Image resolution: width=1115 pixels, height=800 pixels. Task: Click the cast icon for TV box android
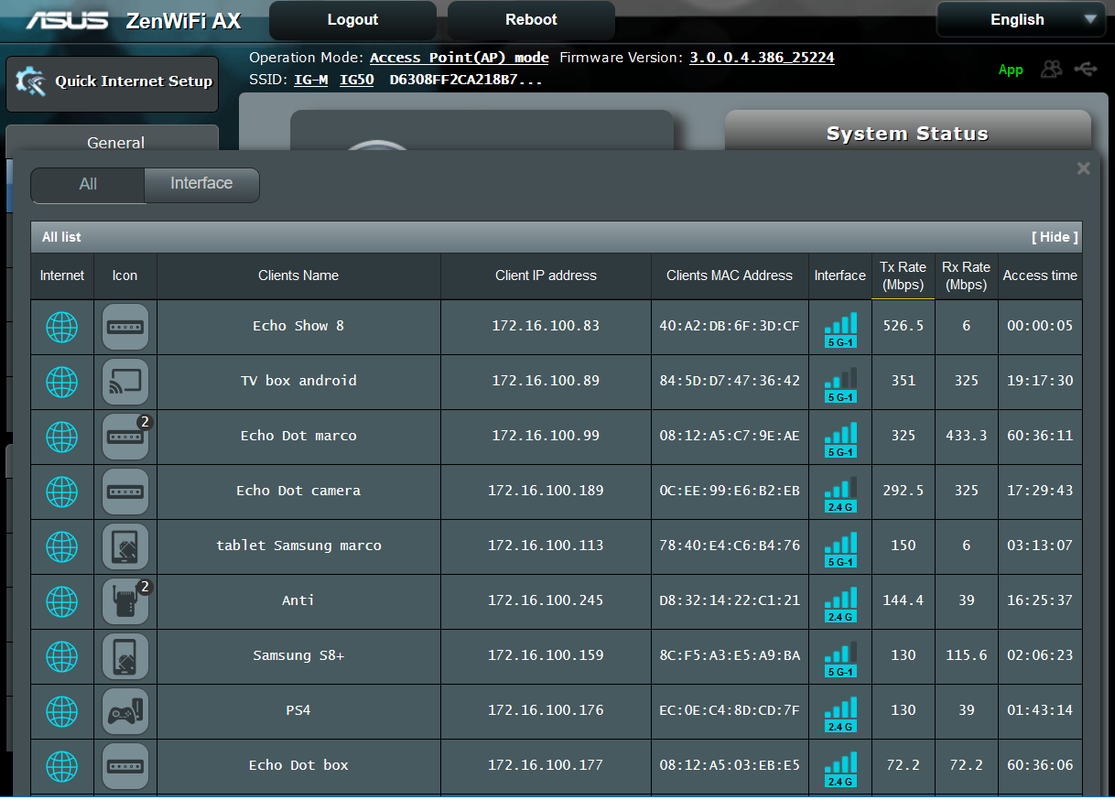(x=125, y=382)
